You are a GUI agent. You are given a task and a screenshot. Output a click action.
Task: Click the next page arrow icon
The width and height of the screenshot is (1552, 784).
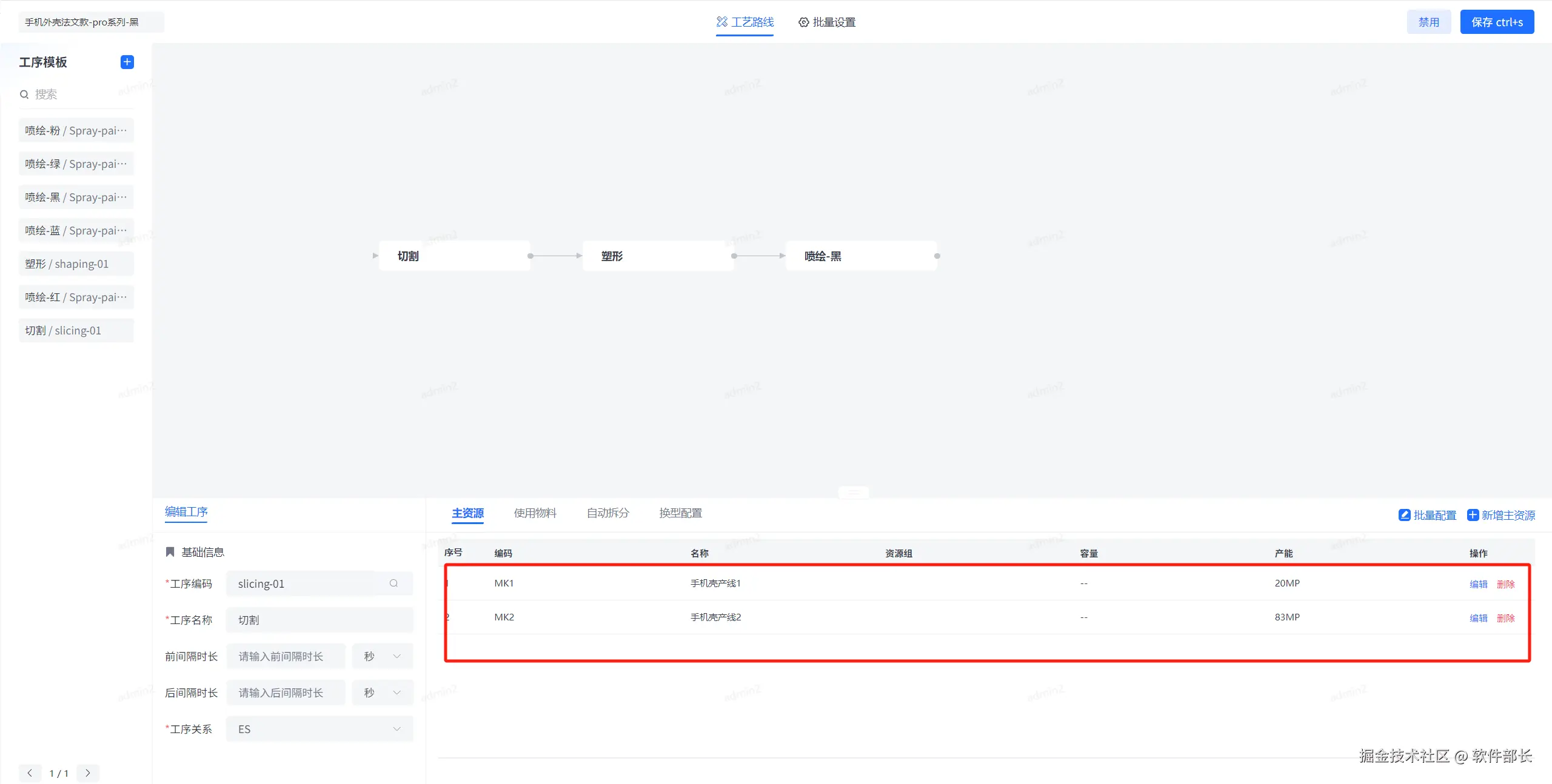pos(88,773)
